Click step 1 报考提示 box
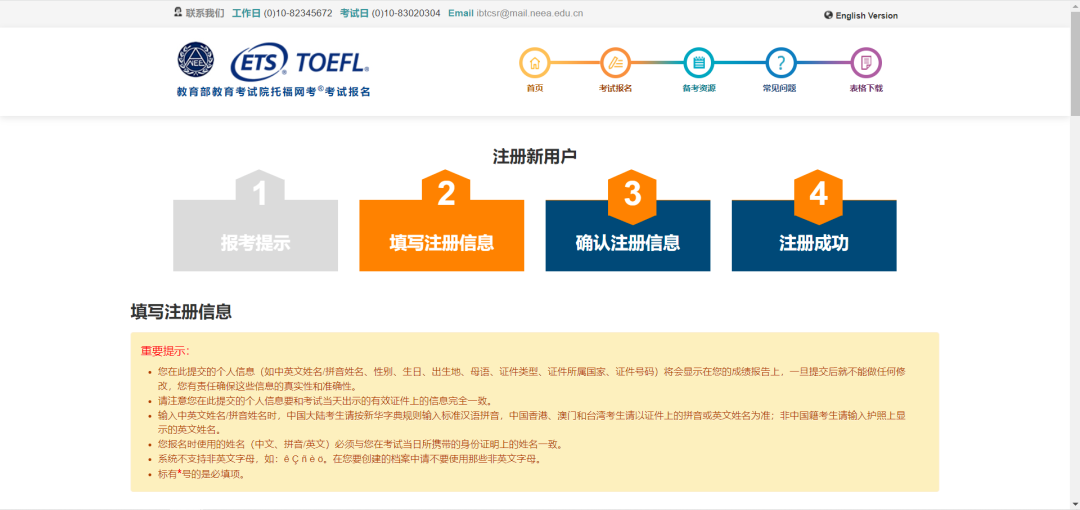 coord(255,236)
